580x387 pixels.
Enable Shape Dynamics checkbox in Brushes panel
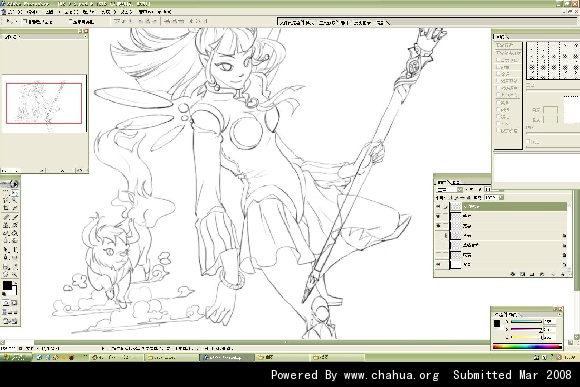click(498, 60)
